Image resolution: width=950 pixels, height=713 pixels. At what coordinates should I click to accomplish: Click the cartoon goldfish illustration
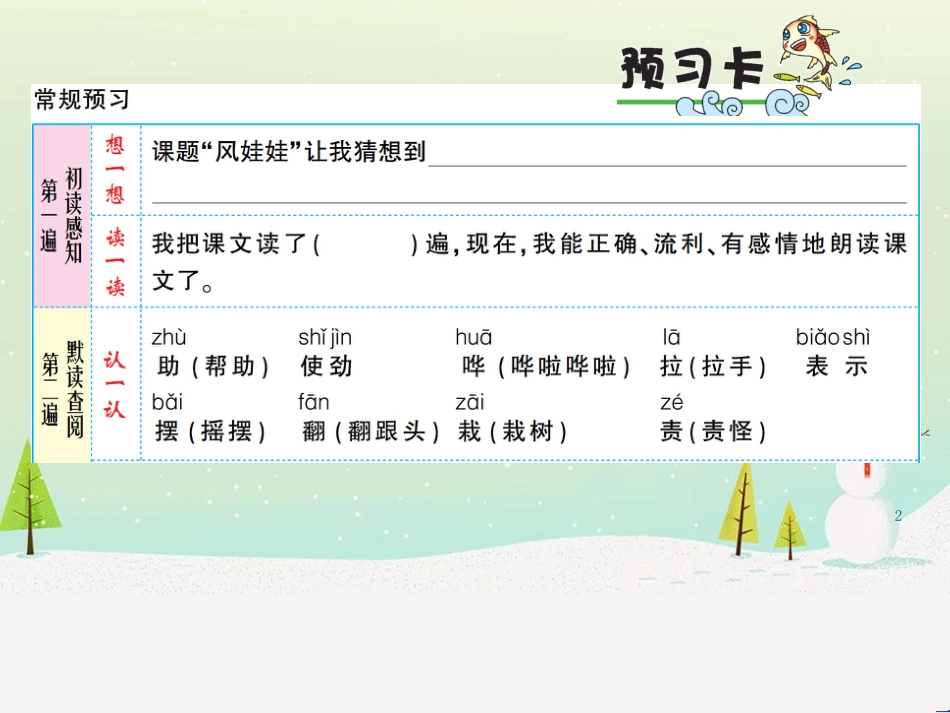(811, 53)
